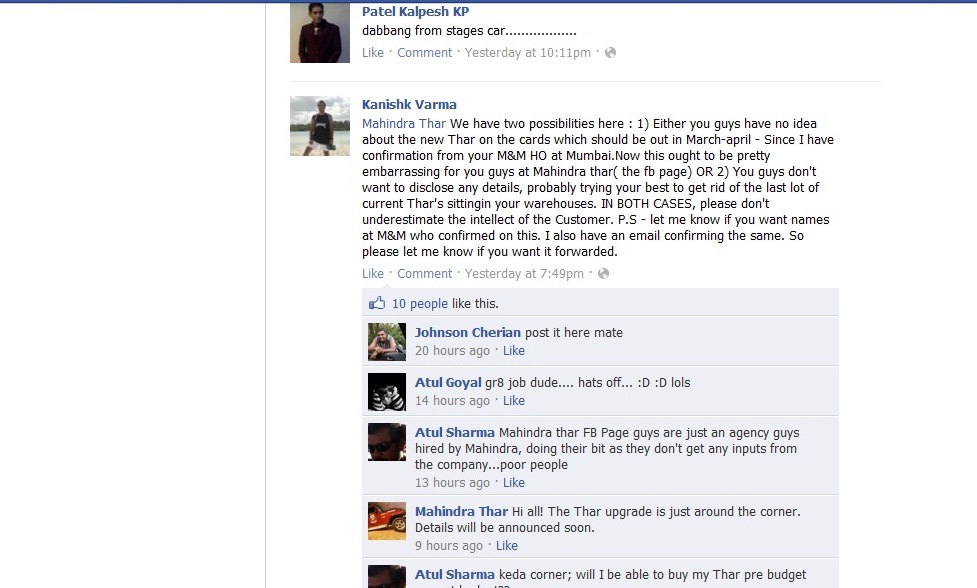Viewport: 977px width, 588px height.
Task: Open Patel Kalpesh KP's profile picture
Action: click(320, 32)
